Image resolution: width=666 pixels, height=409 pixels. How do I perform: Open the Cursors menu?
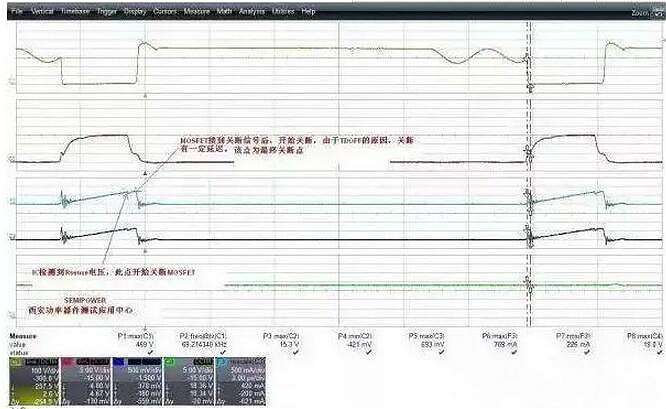coord(164,11)
